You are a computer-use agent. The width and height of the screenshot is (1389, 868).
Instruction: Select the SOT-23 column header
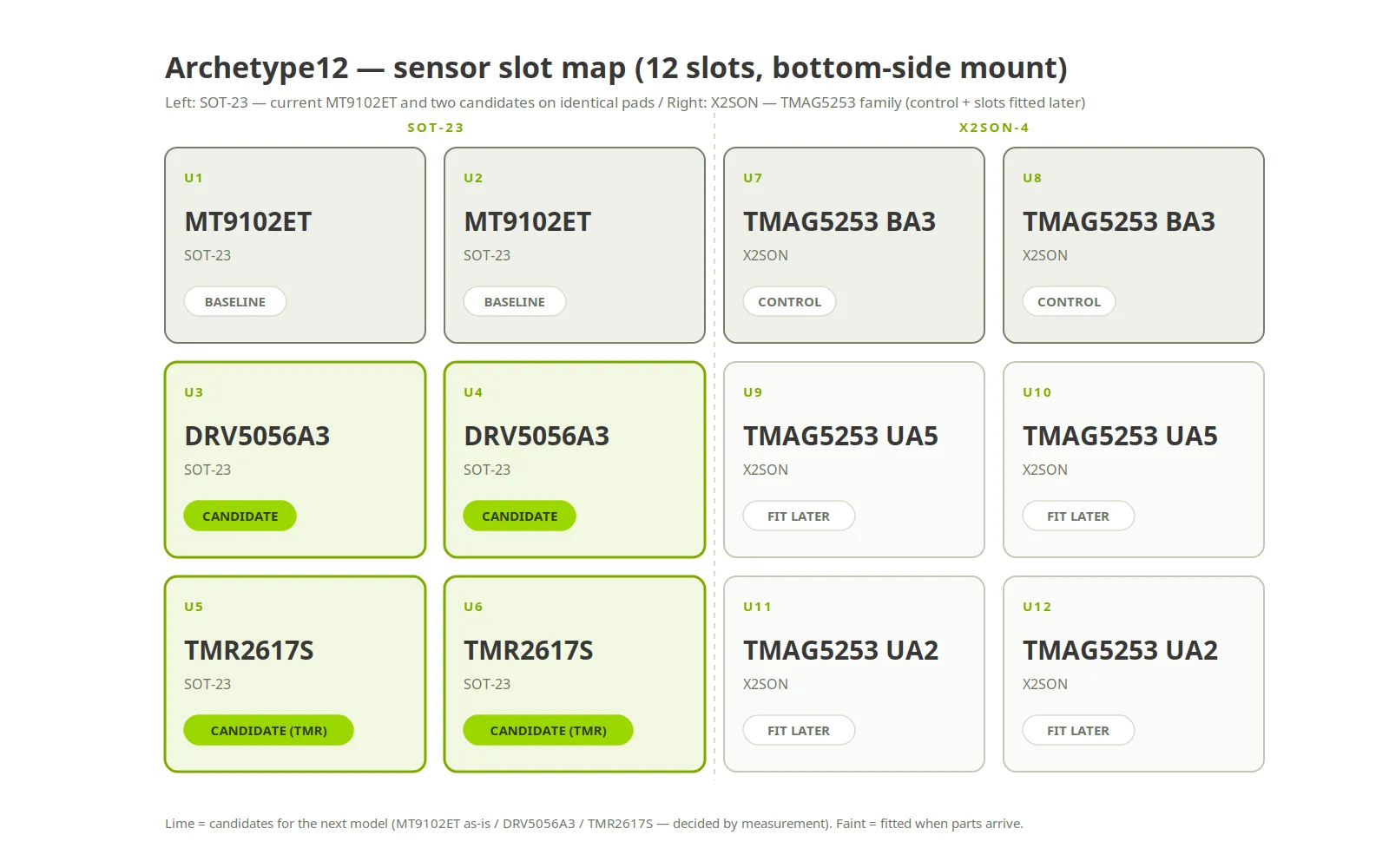coord(436,128)
